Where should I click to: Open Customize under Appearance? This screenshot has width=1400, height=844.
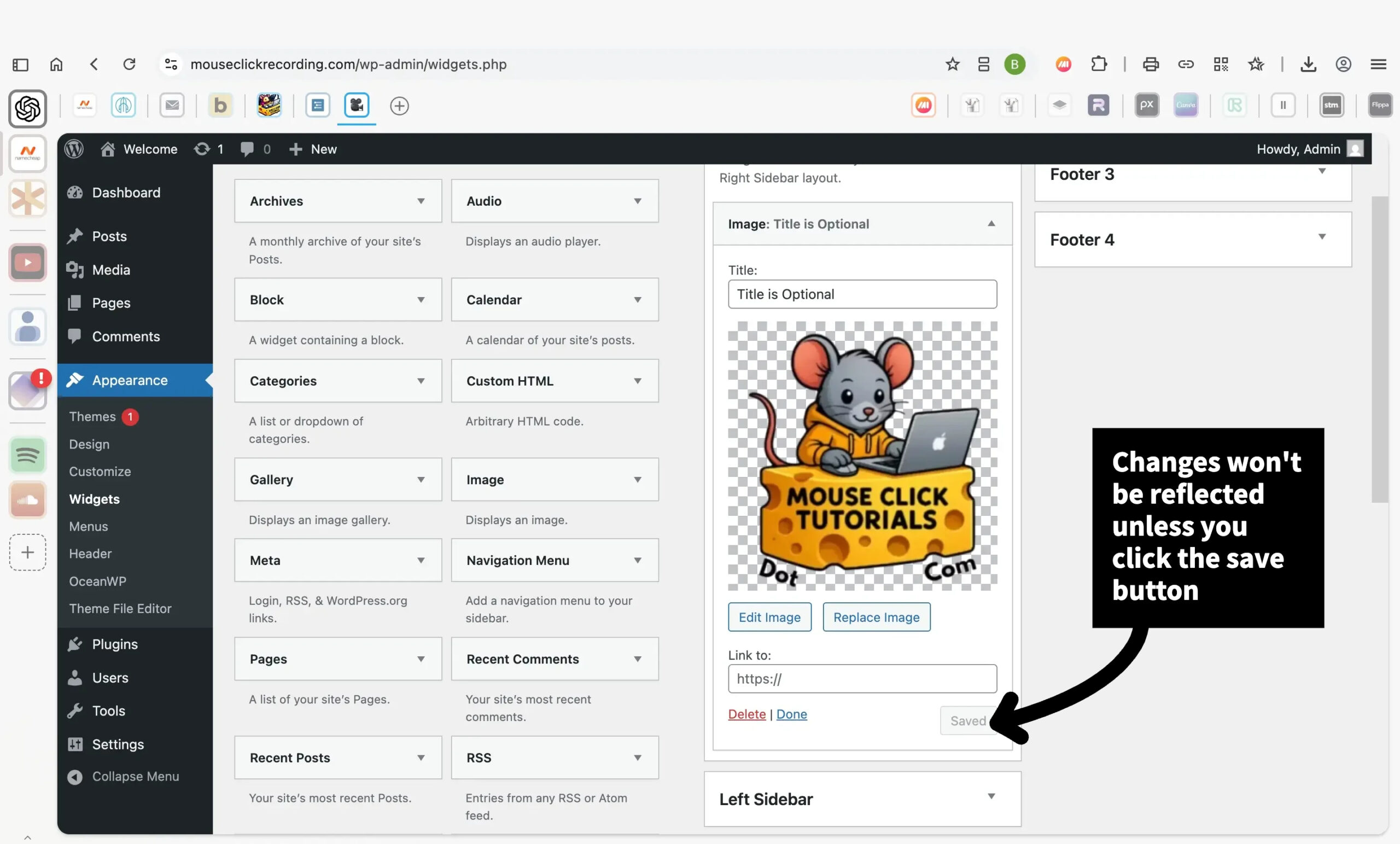pos(100,471)
